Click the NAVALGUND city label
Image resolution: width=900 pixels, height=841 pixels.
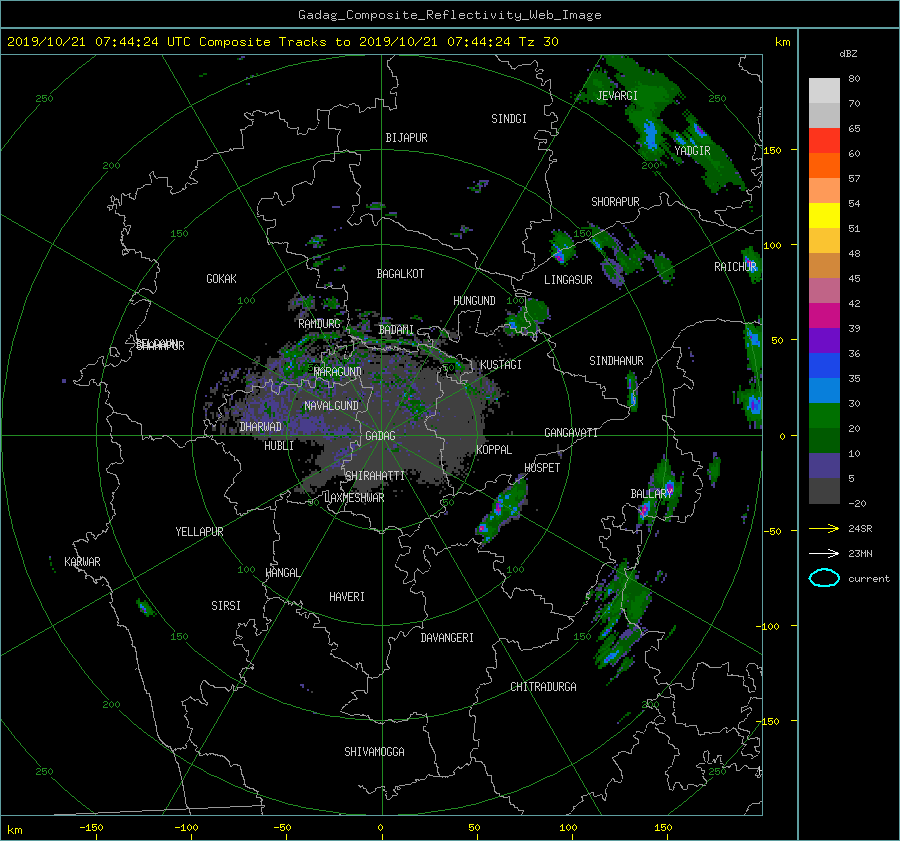coord(331,406)
